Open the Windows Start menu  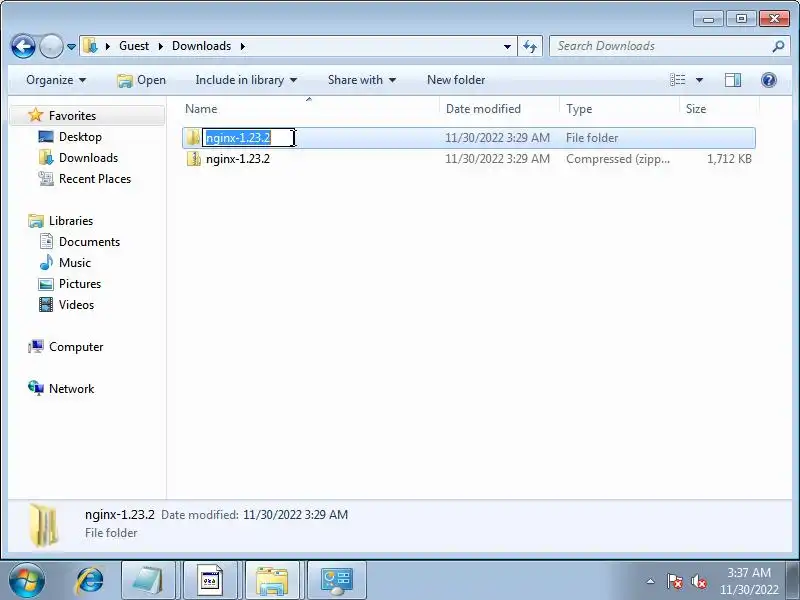click(x=26, y=581)
